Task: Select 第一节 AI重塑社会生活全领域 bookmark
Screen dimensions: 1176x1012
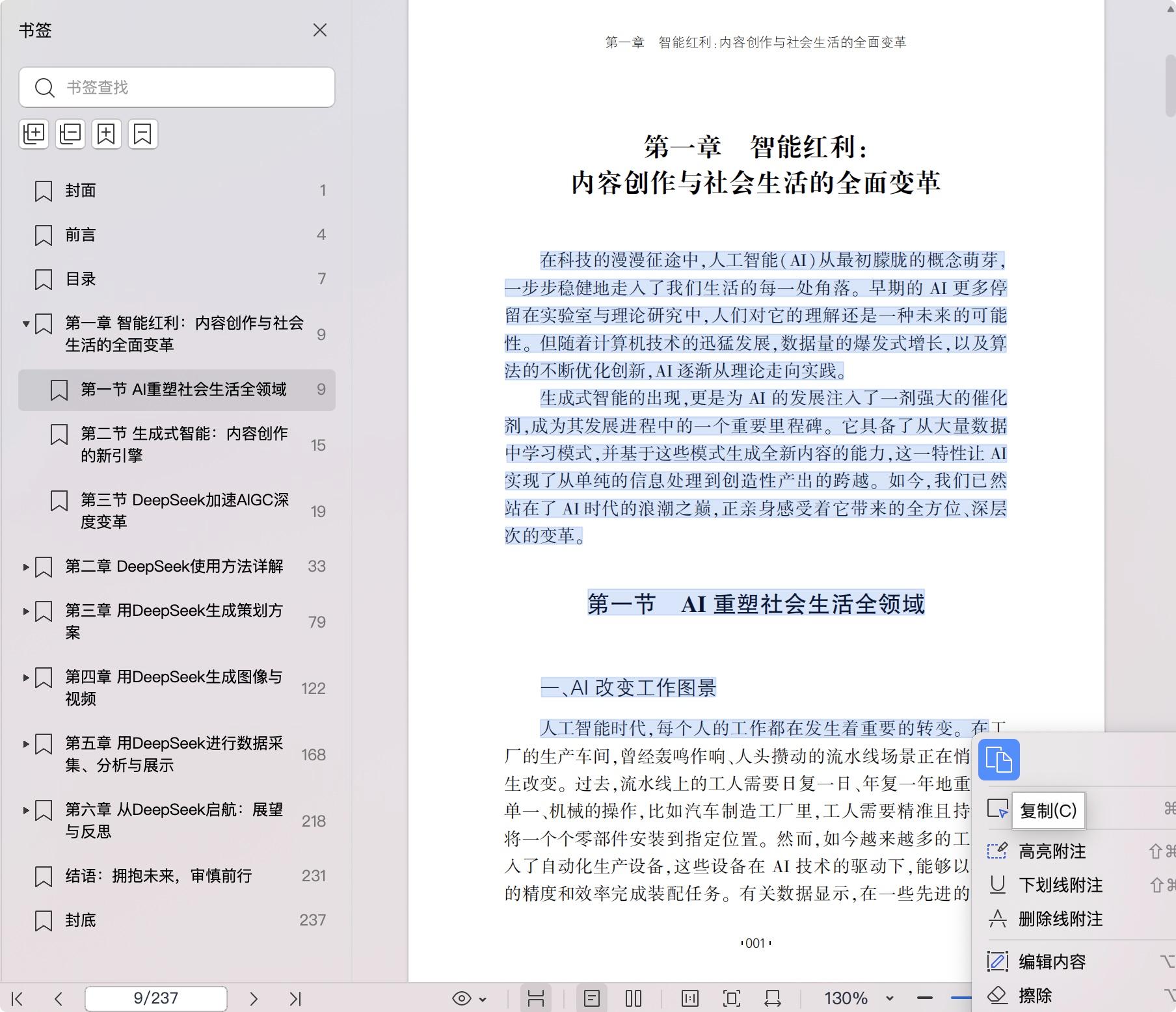Action: click(177, 390)
